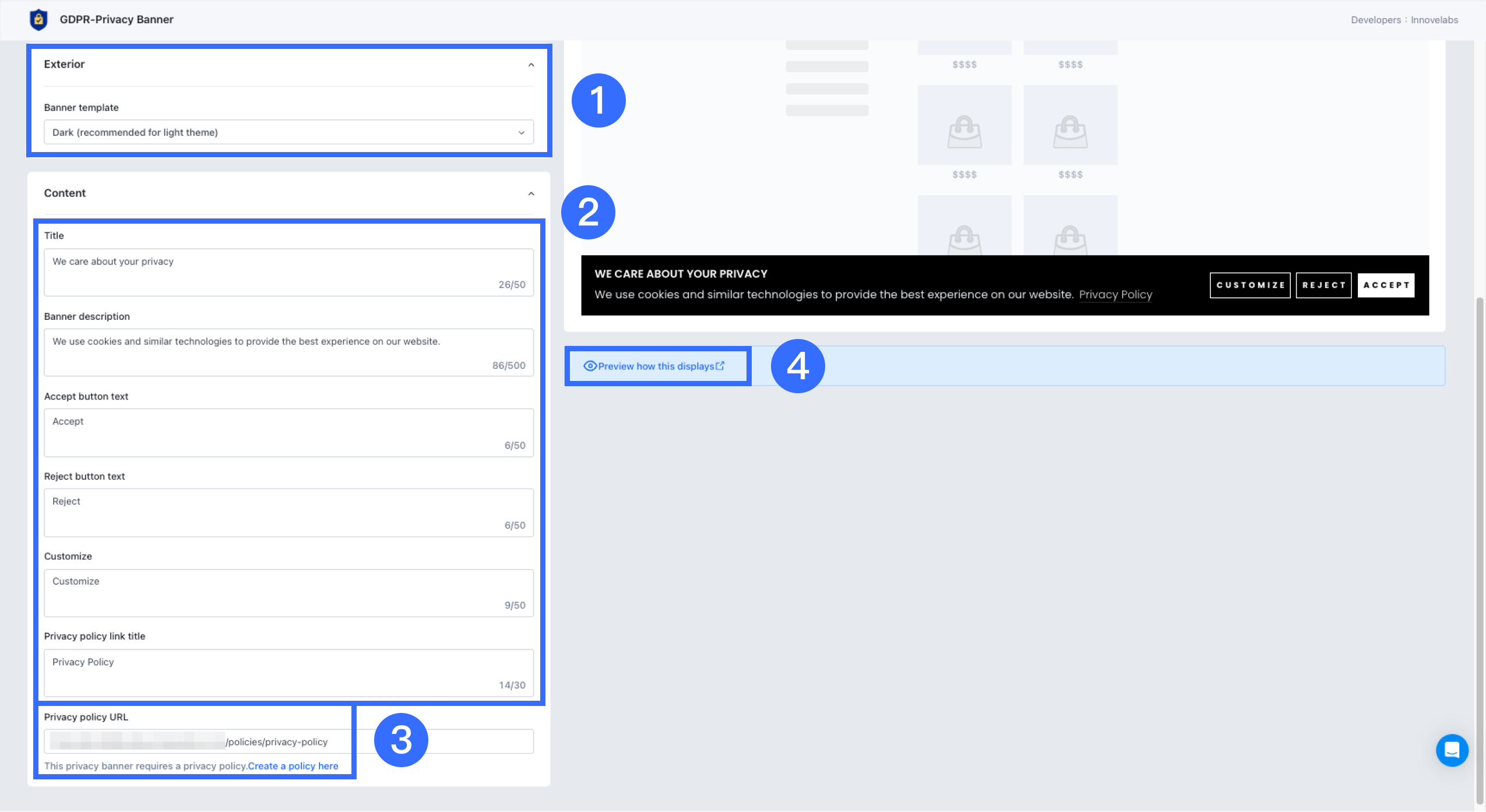
Task: Focus the Title text field
Action: pyautogui.click(x=288, y=271)
